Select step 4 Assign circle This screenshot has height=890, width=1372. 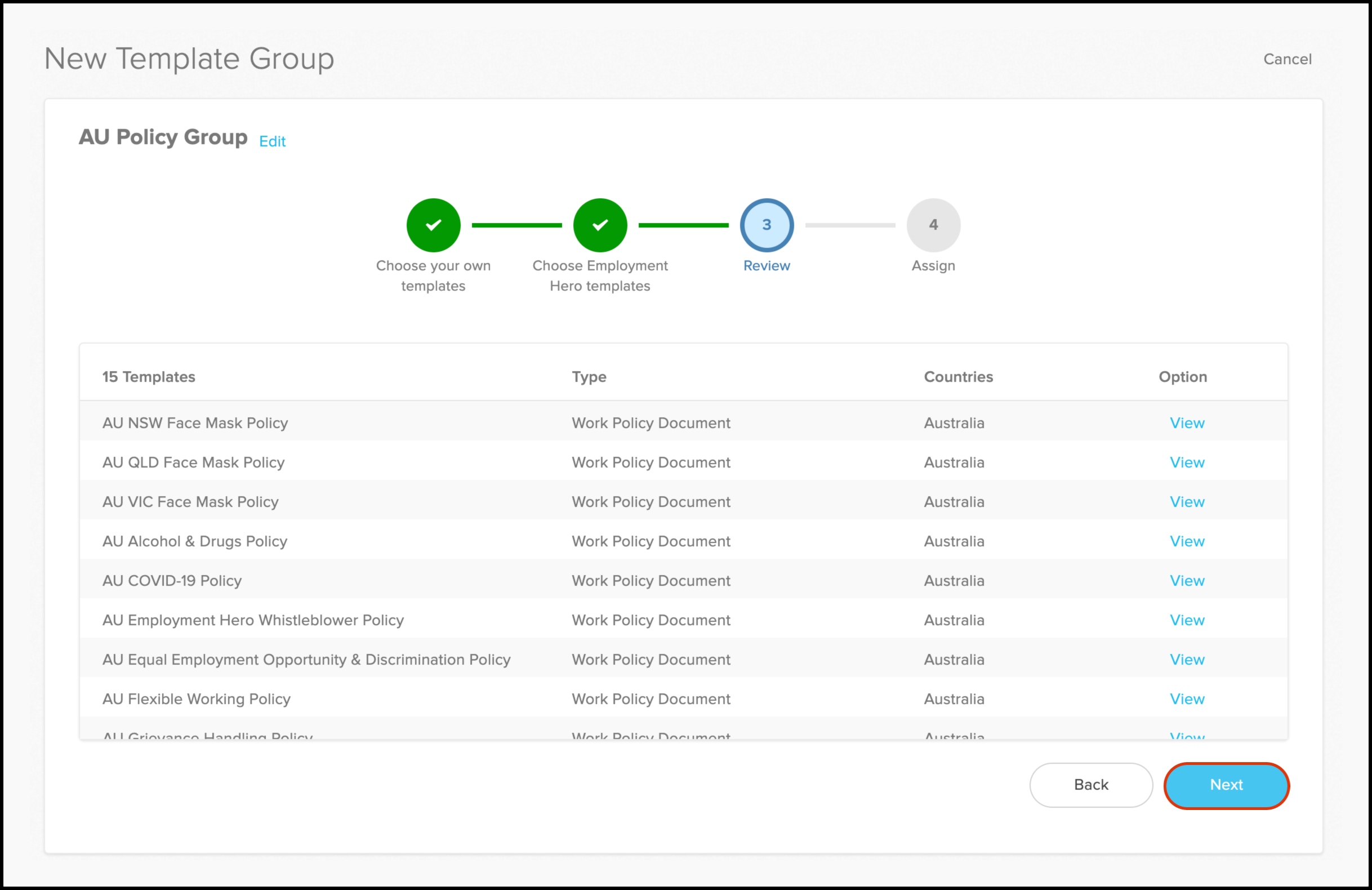point(933,225)
